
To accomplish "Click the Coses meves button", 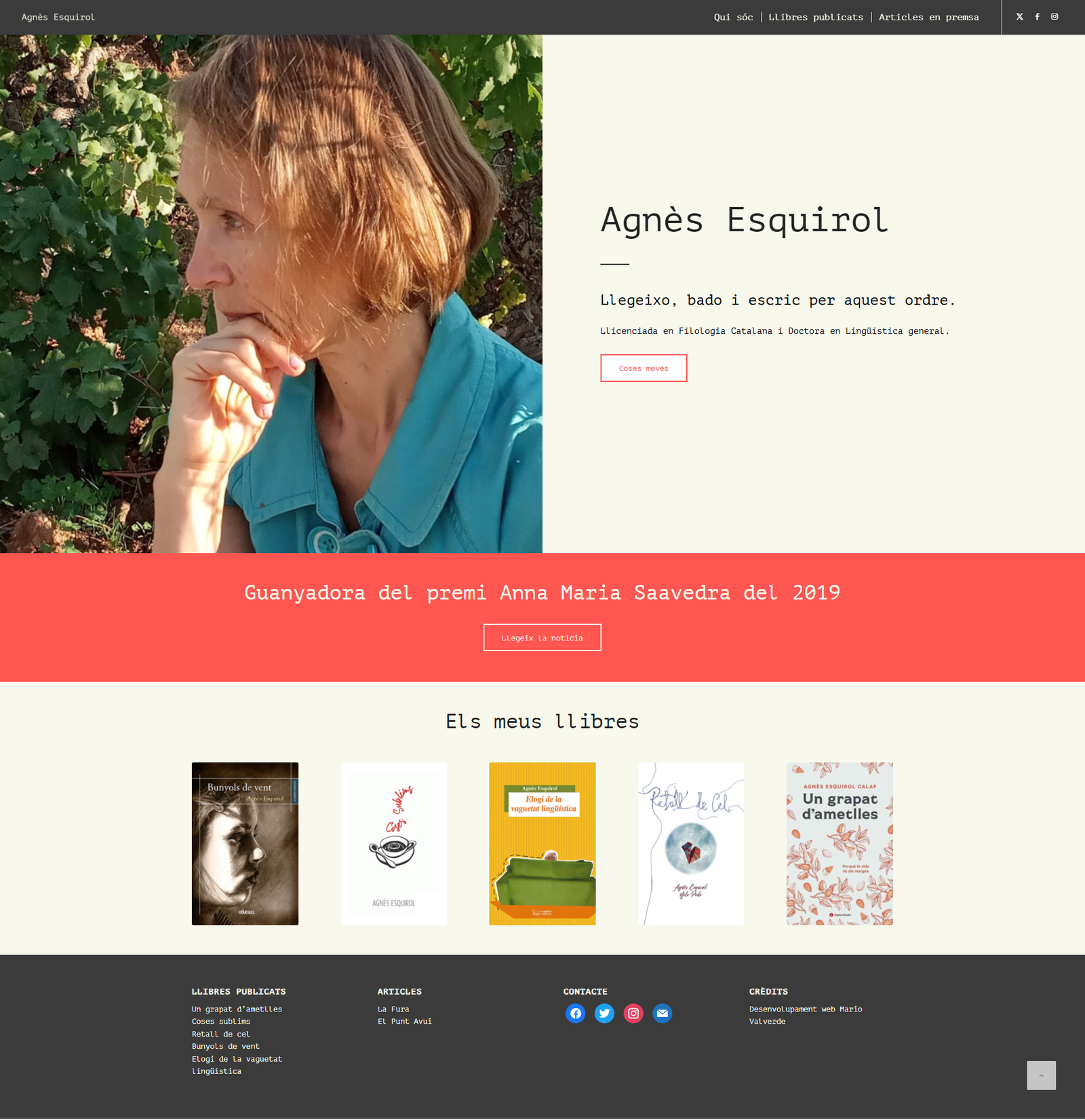I will (644, 368).
